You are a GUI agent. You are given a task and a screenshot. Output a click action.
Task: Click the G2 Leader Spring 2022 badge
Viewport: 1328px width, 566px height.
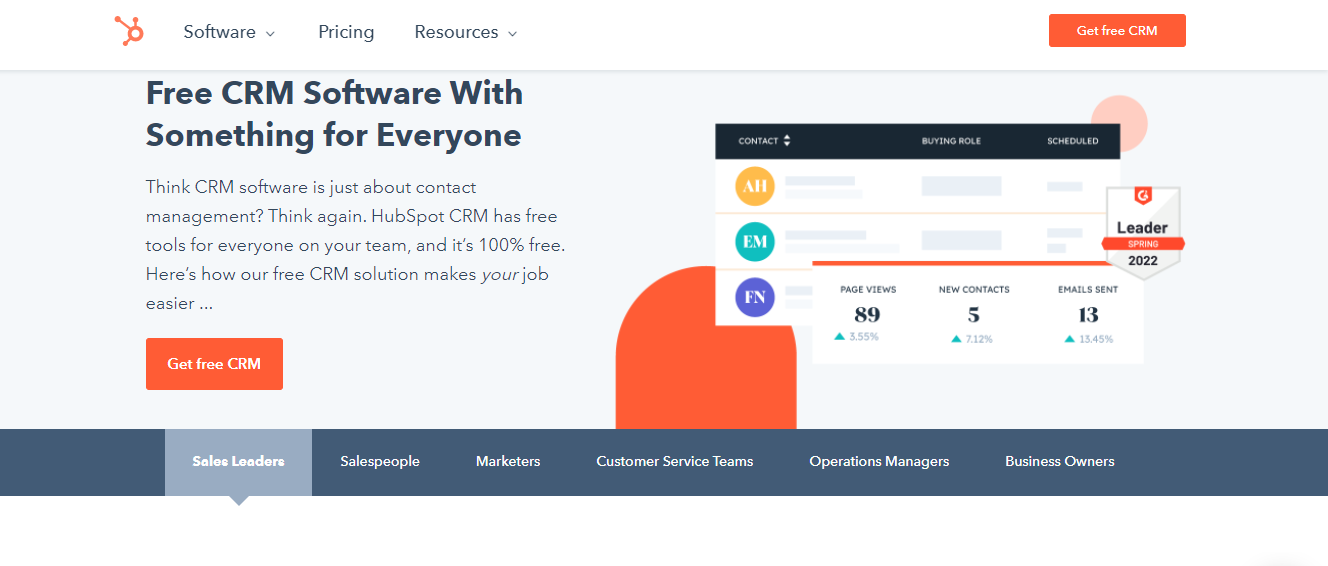[x=1143, y=233]
